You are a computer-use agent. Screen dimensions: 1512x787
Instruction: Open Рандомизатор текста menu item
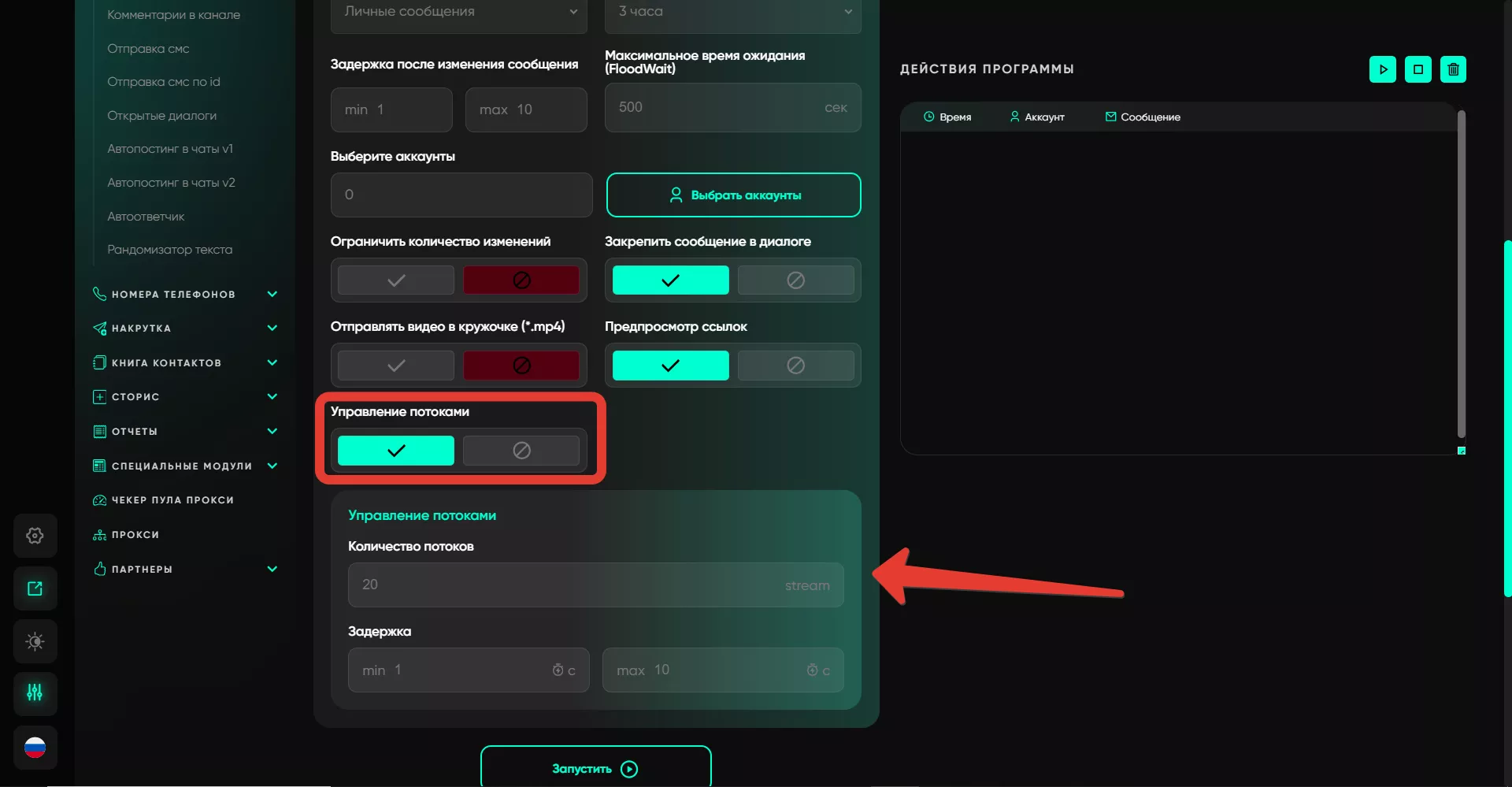click(169, 250)
